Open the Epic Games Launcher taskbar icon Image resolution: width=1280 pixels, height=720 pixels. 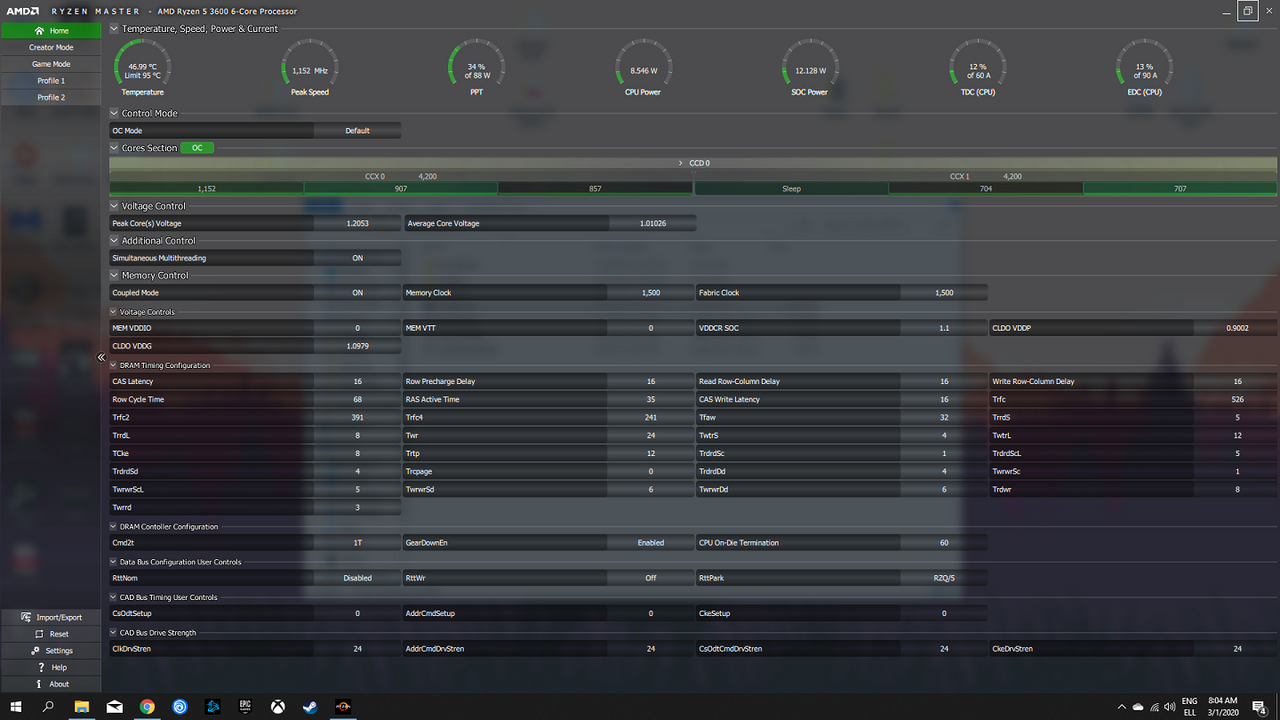coord(245,706)
